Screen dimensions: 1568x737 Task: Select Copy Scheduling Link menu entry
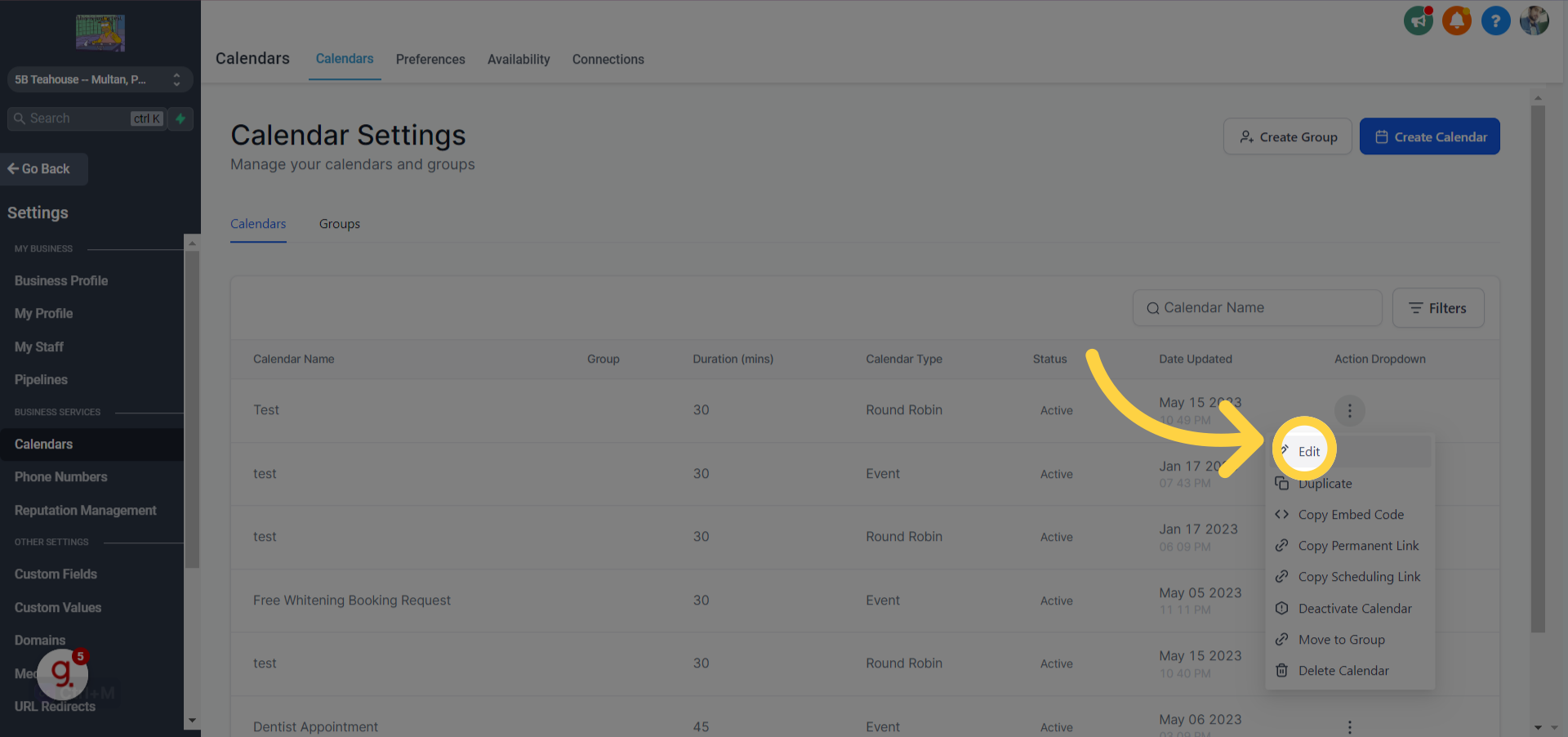click(x=1349, y=577)
